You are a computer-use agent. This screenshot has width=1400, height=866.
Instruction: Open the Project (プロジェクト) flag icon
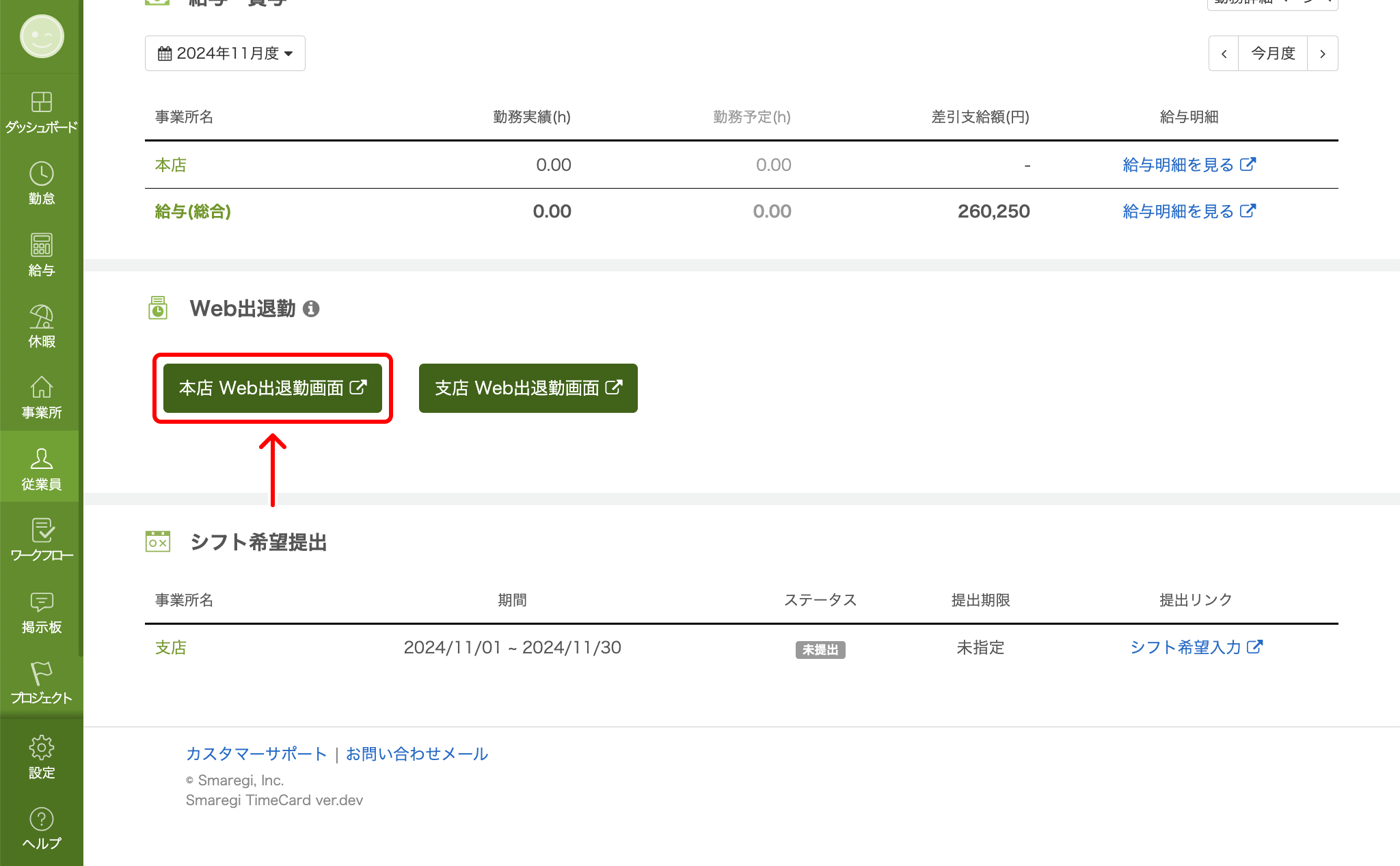coord(41,682)
